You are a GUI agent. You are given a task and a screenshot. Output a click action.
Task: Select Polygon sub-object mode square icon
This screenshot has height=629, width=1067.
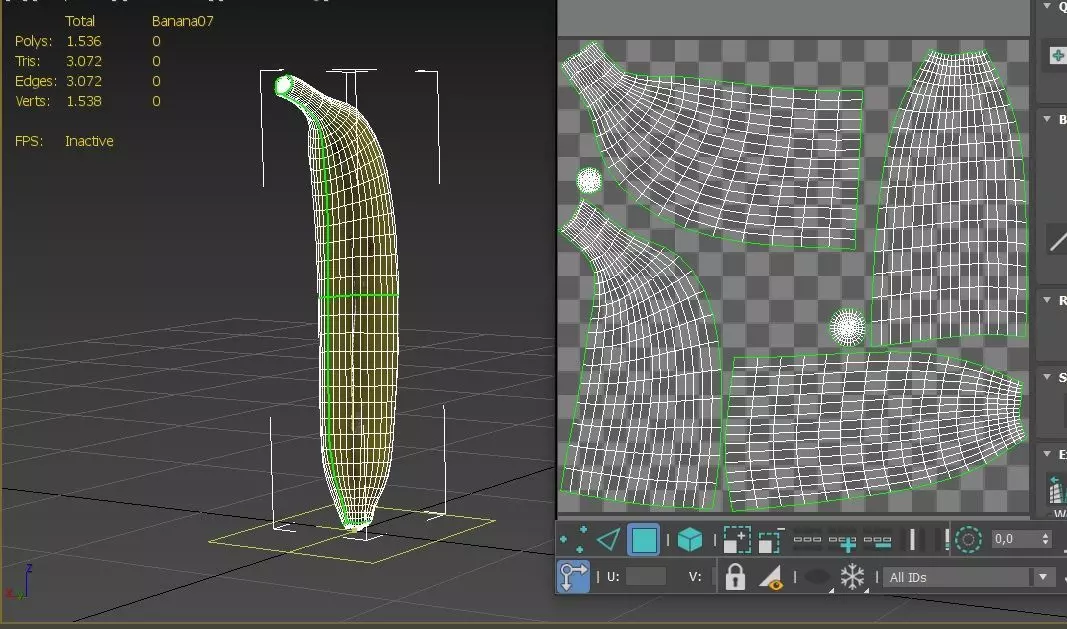coord(644,540)
